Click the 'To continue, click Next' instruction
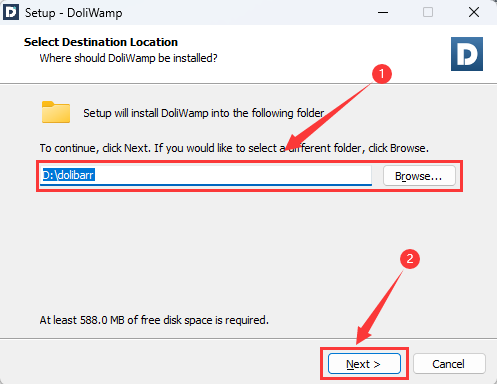Image resolution: width=497 pixels, height=384 pixels. coord(234,148)
